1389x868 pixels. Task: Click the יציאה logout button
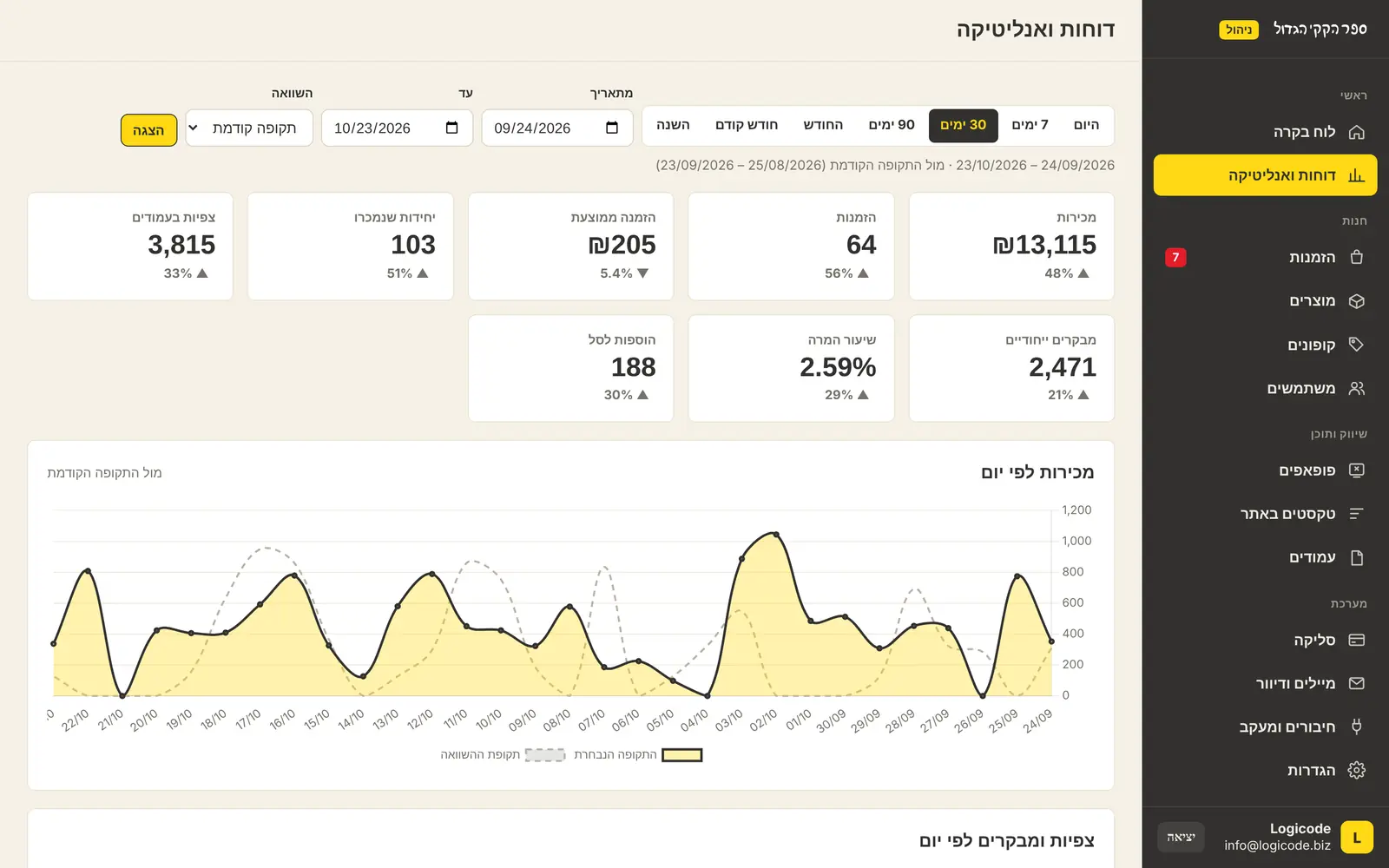[1181, 837]
